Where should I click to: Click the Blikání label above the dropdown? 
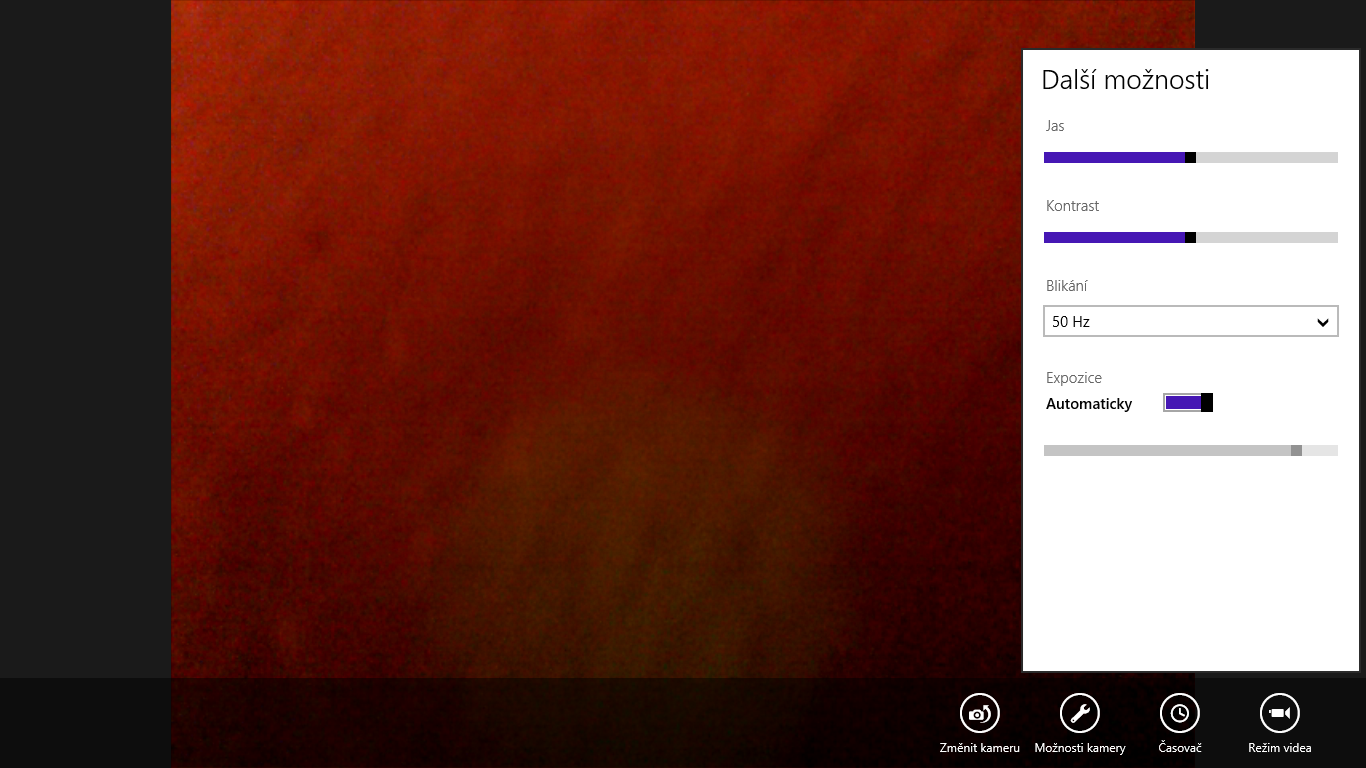coord(1066,285)
